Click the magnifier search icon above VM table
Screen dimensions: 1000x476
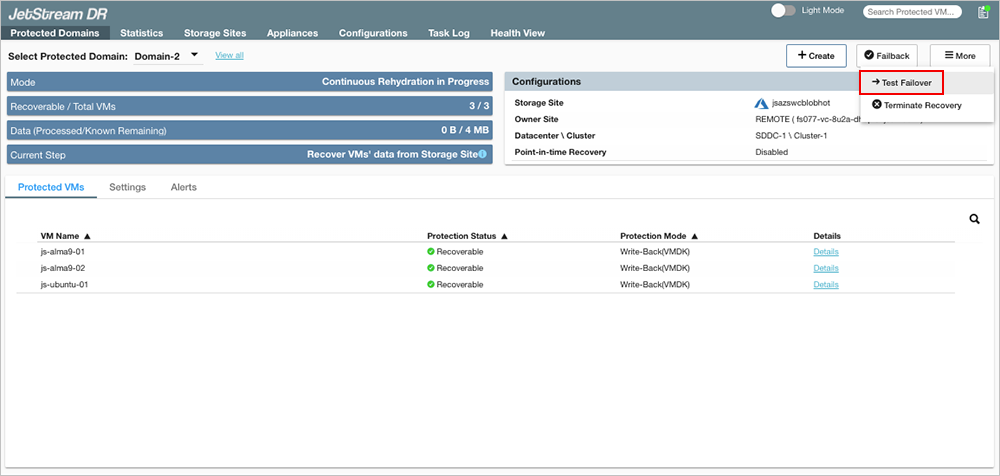(x=974, y=219)
